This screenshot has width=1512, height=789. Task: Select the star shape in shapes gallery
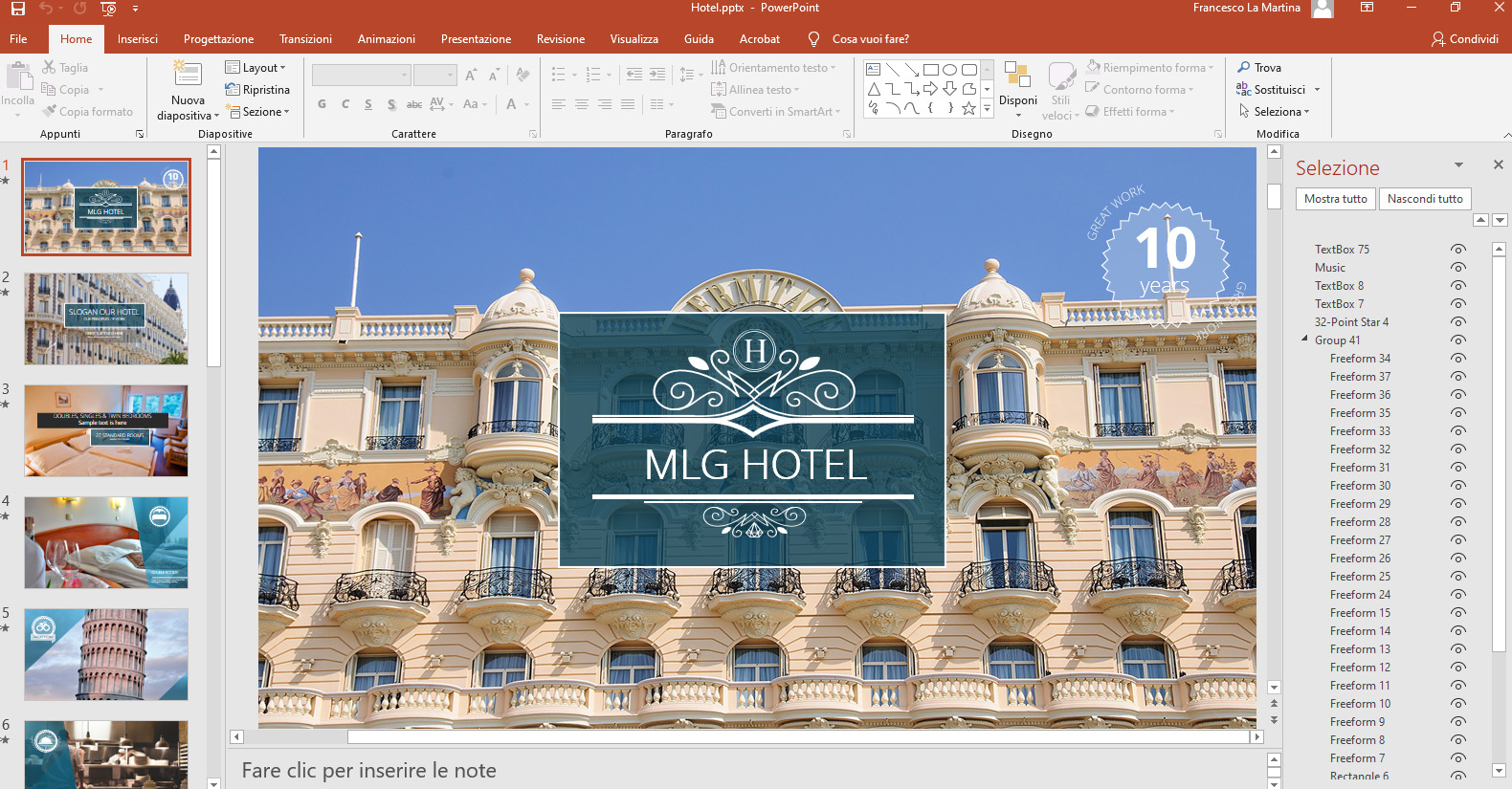point(968,108)
